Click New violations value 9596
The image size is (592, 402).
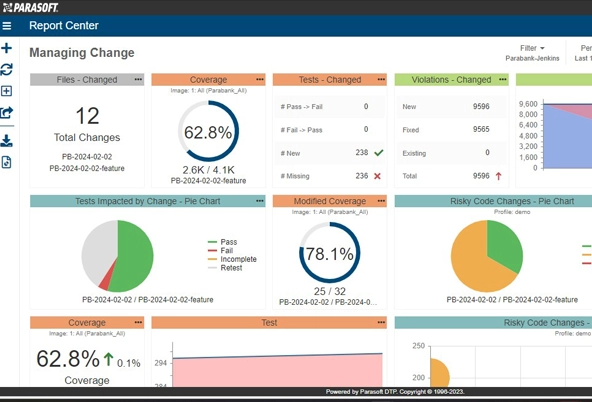[481, 106]
